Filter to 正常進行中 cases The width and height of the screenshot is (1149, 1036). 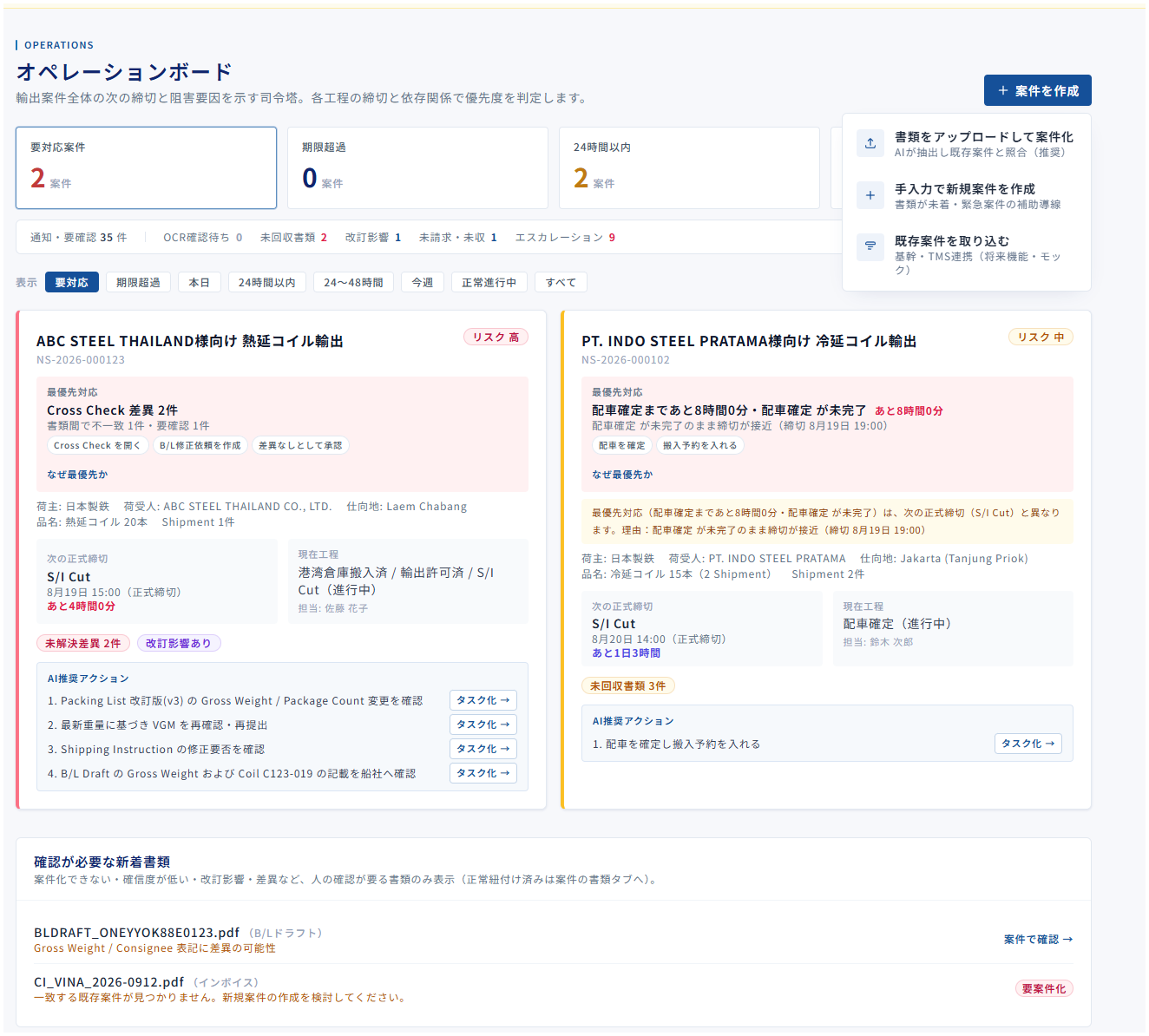click(489, 282)
